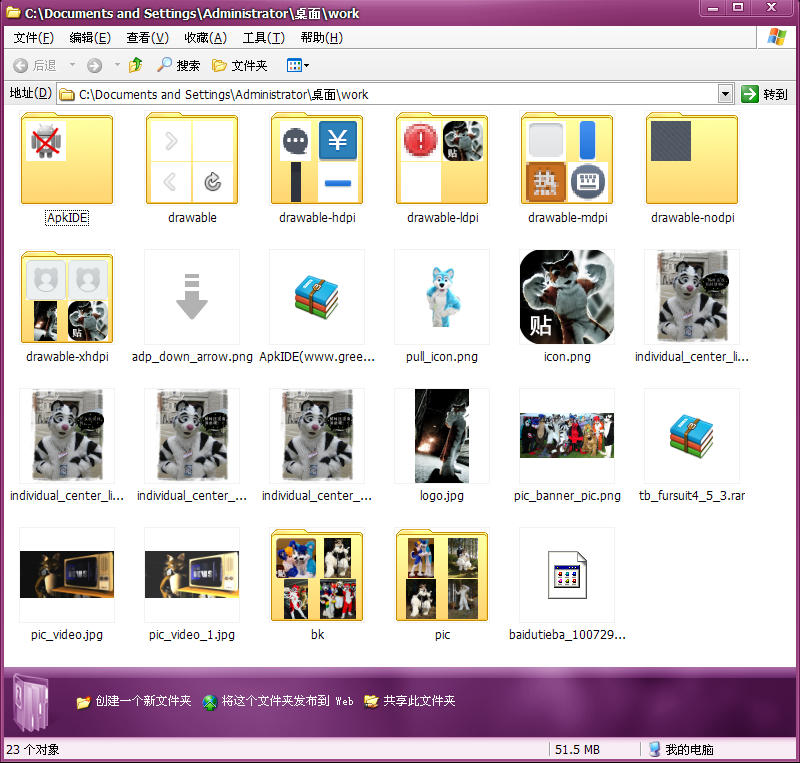
Task: Open the Tools (工具) menu
Action: click(262, 38)
